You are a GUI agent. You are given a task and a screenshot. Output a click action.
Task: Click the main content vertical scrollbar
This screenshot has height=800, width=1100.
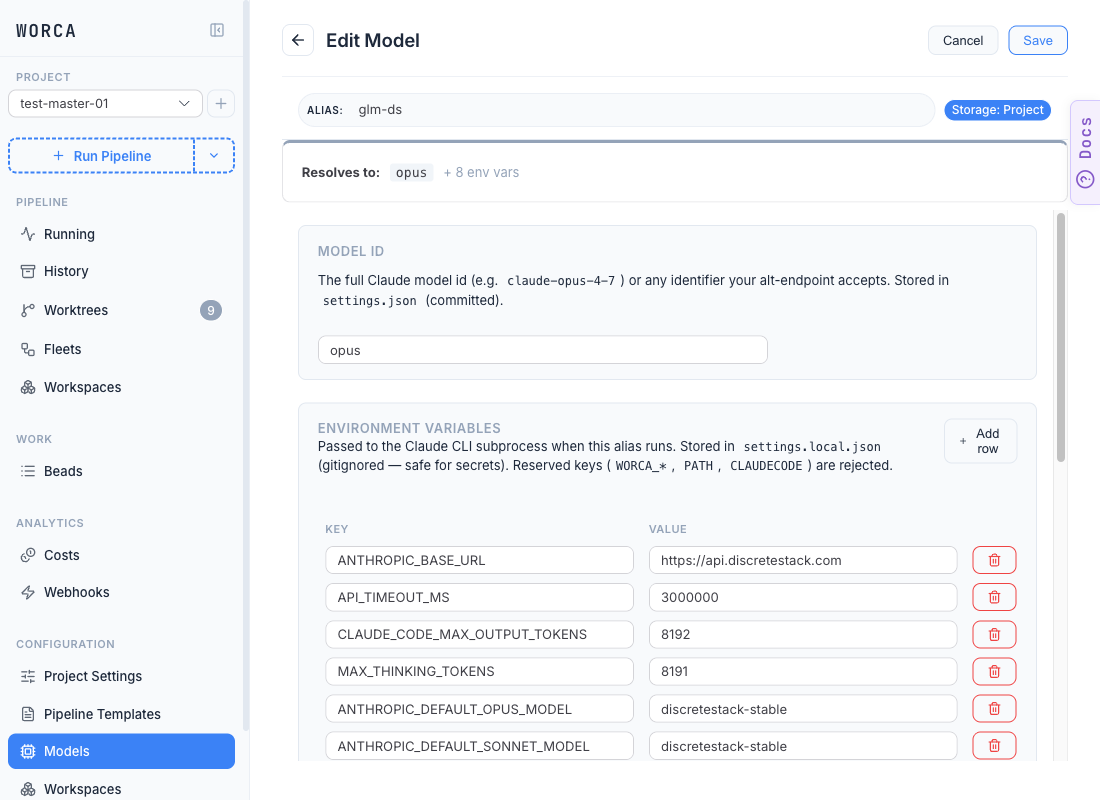pos(1061,338)
